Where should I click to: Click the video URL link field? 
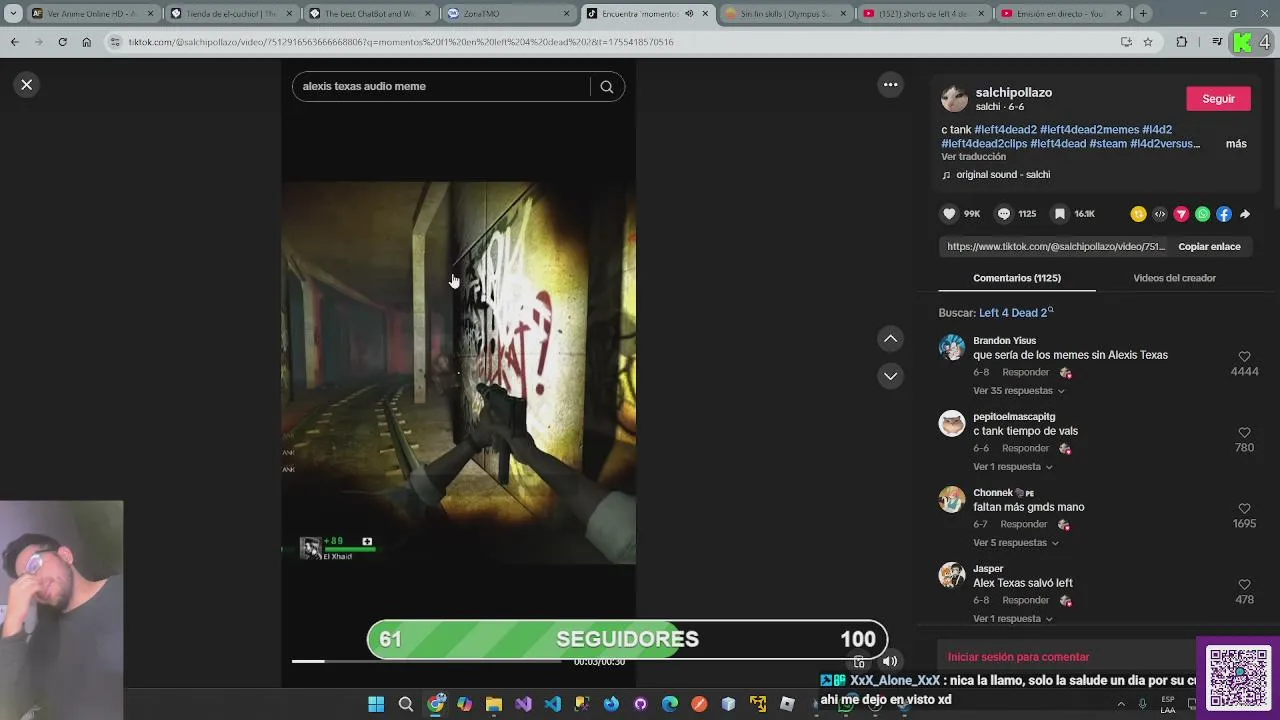point(1056,247)
